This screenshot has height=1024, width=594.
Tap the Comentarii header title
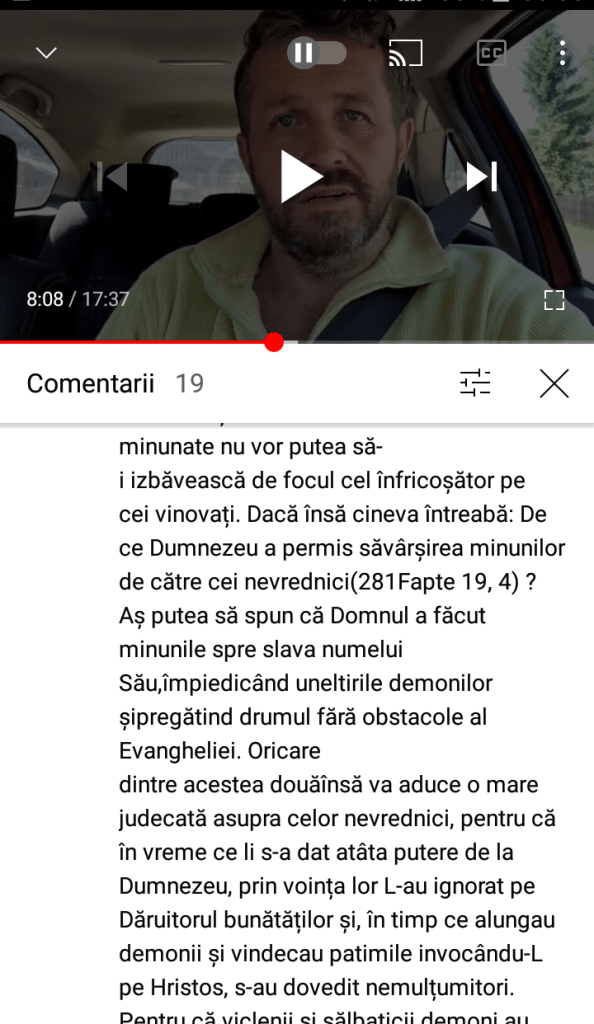tap(90, 383)
